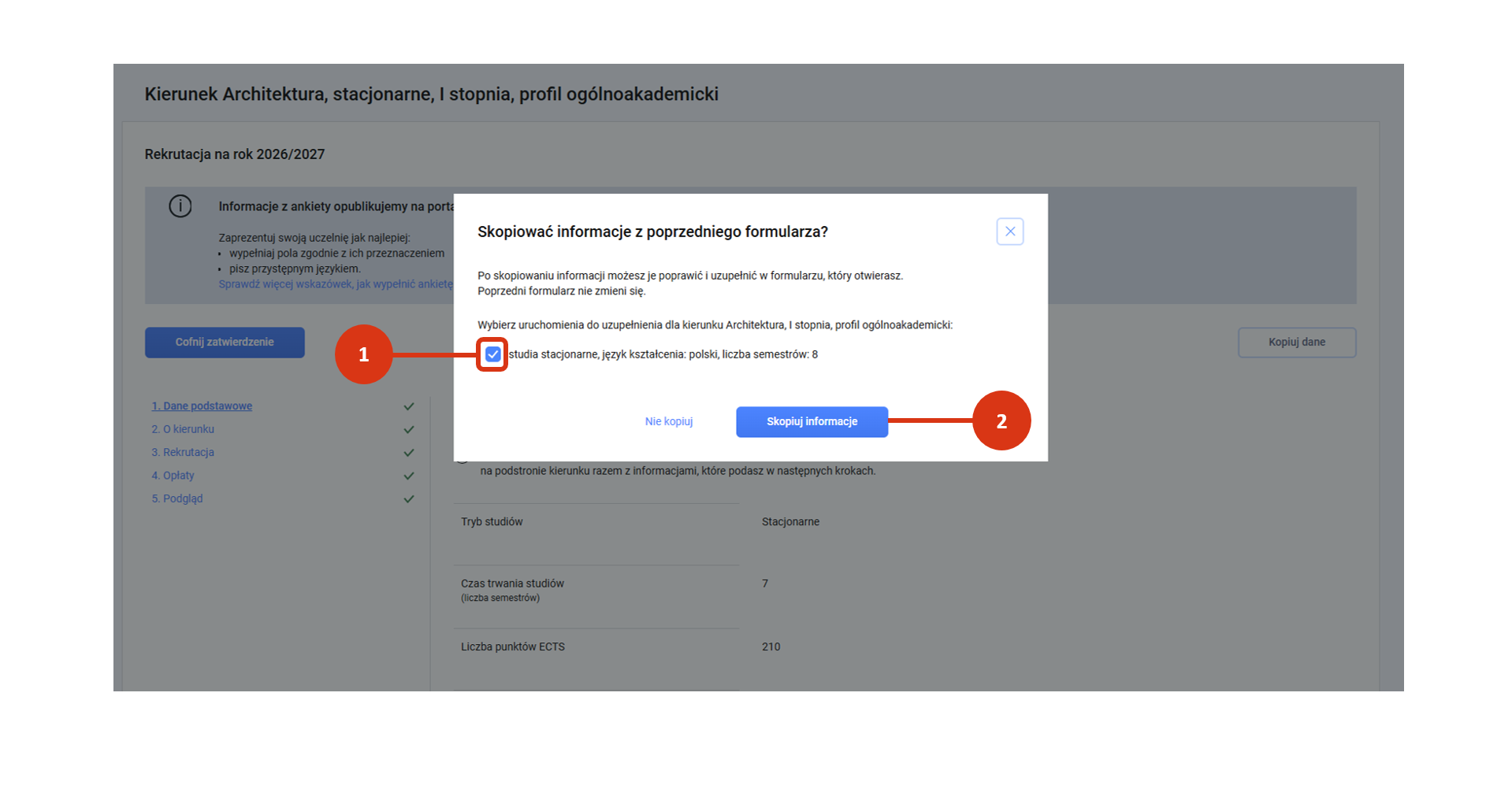Open step 3. Rekrutacja section

click(x=183, y=453)
